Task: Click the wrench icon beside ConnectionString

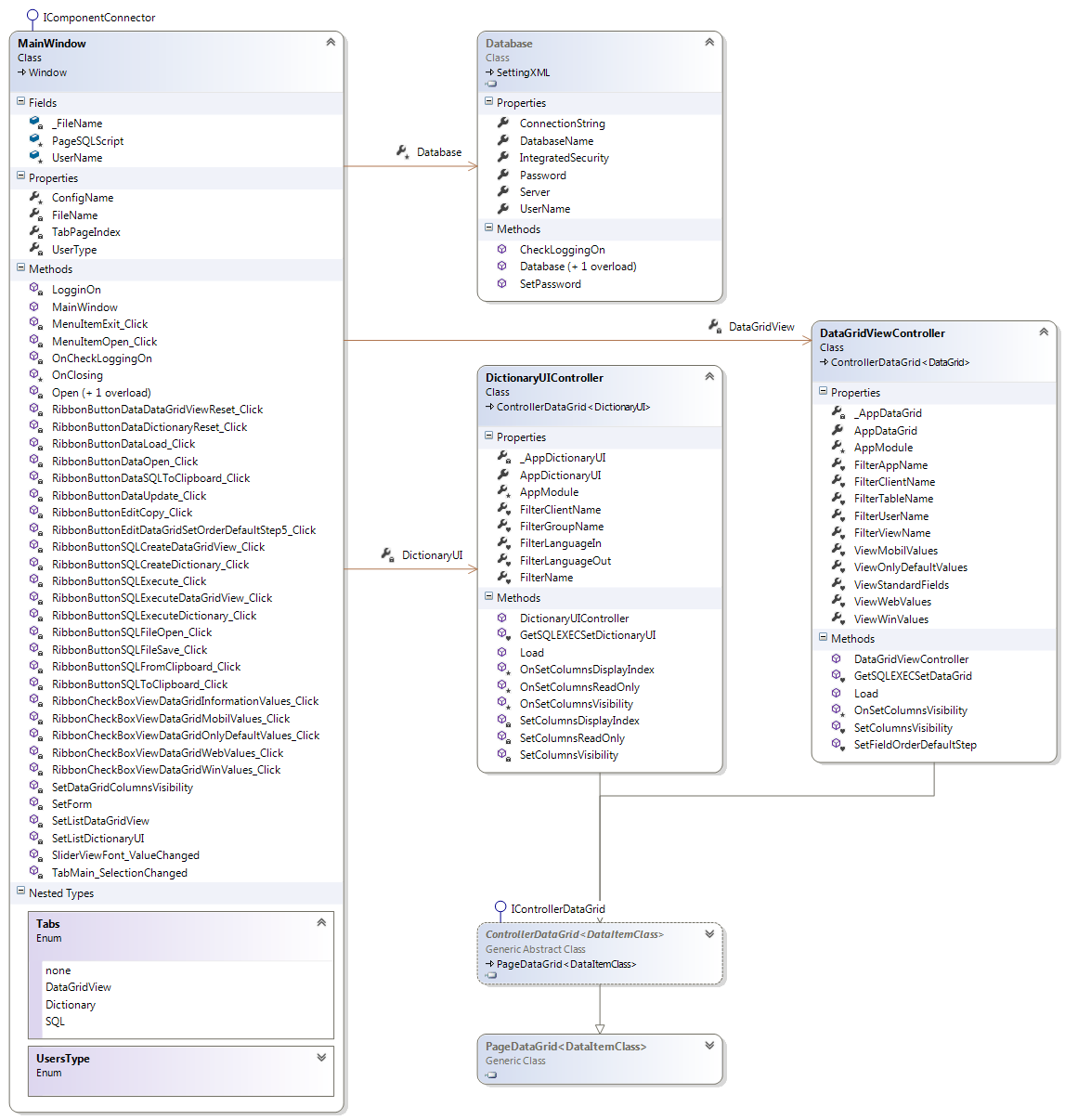Action: (503, 123)
